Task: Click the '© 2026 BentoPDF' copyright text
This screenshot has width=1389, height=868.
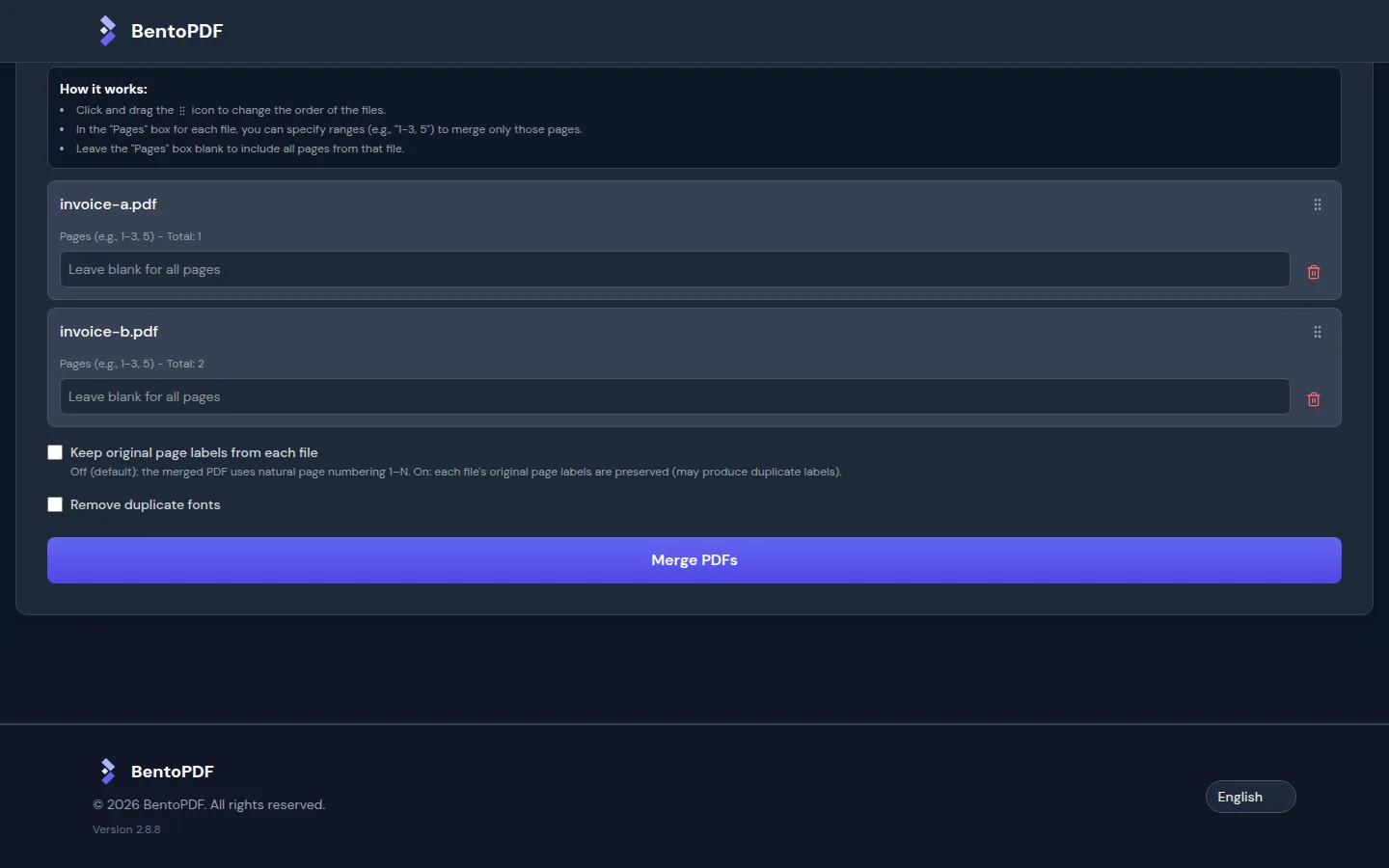Action: 209,804
